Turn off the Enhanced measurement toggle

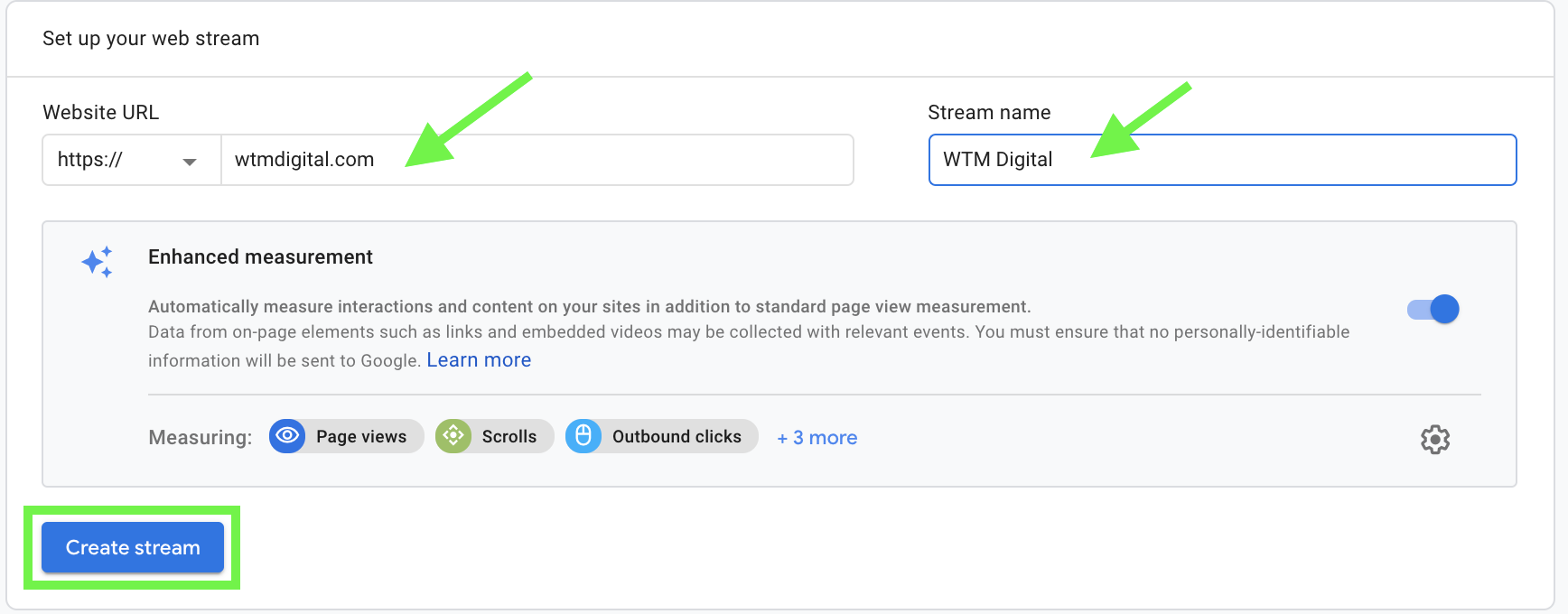1433,310
